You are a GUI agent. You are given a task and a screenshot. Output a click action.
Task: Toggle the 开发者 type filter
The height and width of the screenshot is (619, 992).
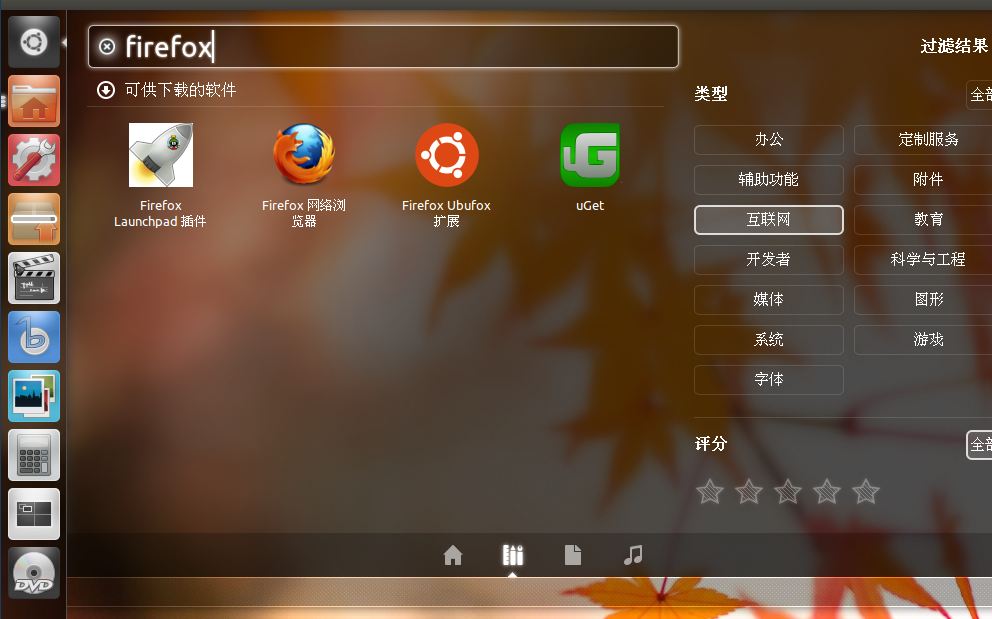(x=769, y=259)
